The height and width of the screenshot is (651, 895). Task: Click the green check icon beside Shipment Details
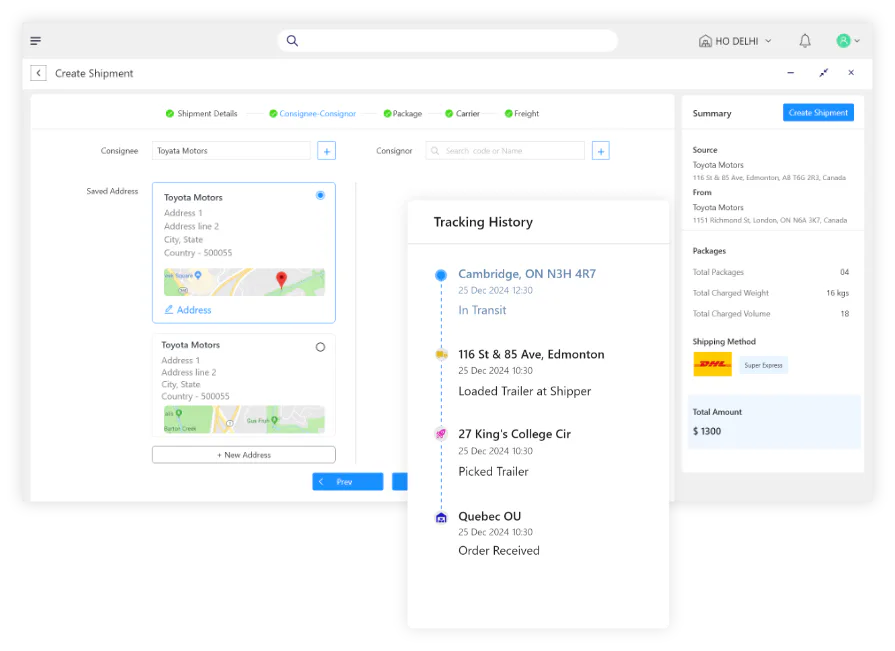pyautogui.click(x=170, y=114)
